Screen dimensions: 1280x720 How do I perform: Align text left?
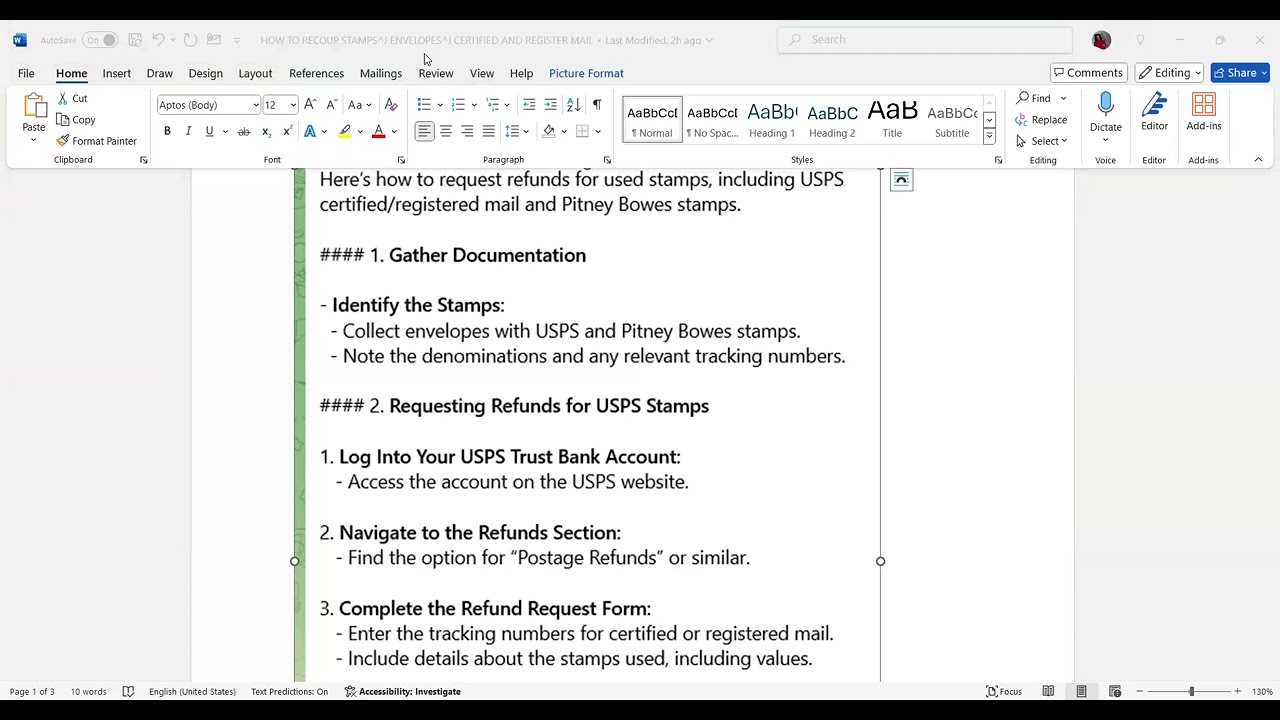point(425,131)
